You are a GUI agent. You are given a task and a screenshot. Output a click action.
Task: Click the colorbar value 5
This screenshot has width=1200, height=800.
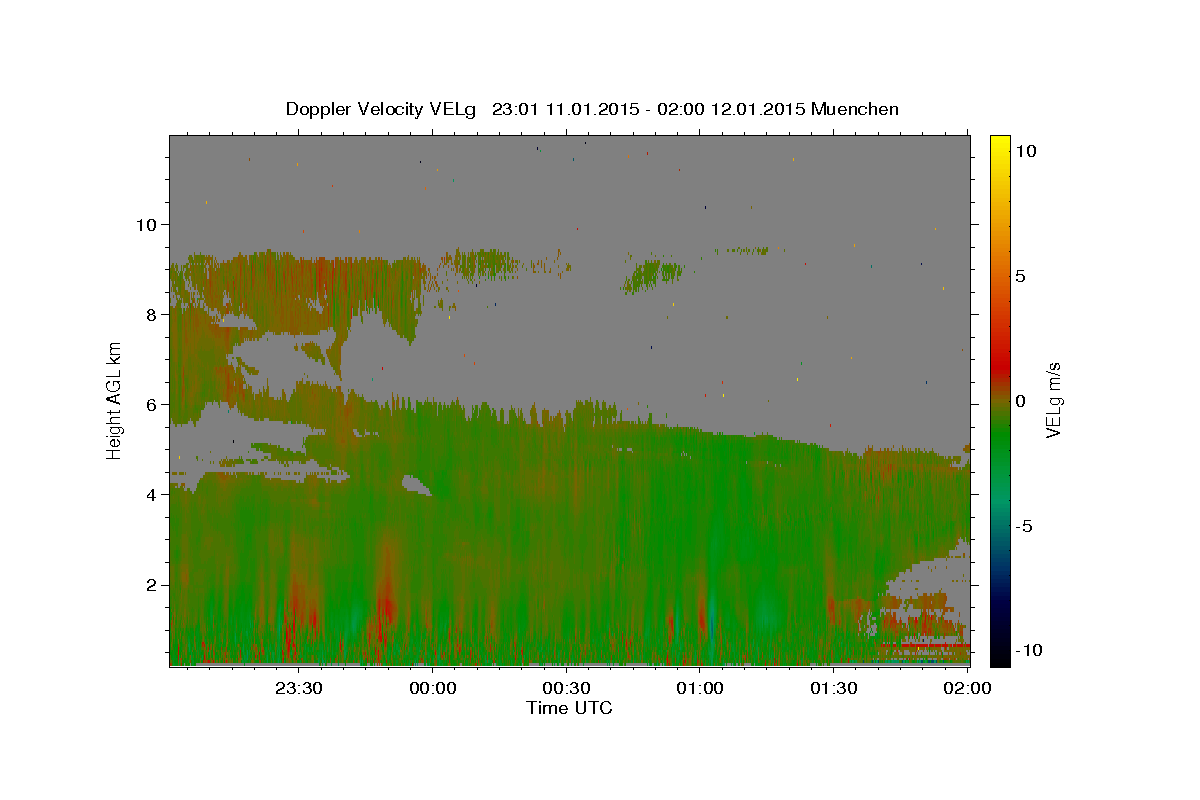1020,275
